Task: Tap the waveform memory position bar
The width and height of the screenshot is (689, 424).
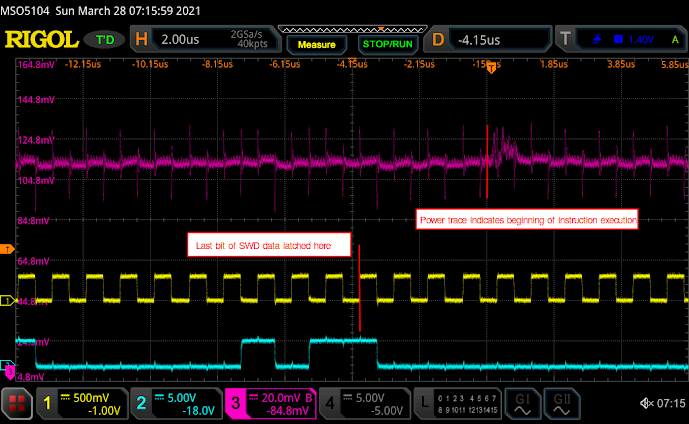Action: (353, 29)
